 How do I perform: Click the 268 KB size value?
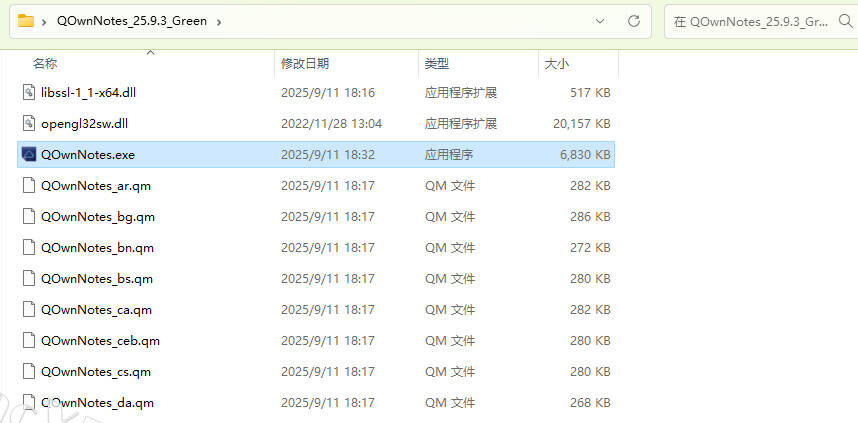point(590,403)
